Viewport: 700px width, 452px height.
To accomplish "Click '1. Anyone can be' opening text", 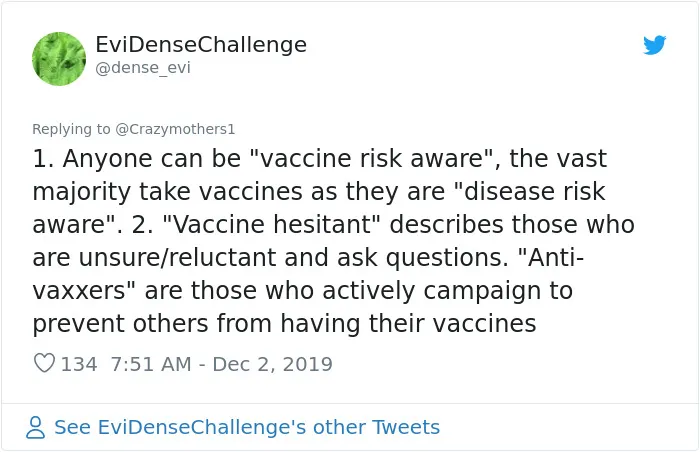I will point(137,159).
